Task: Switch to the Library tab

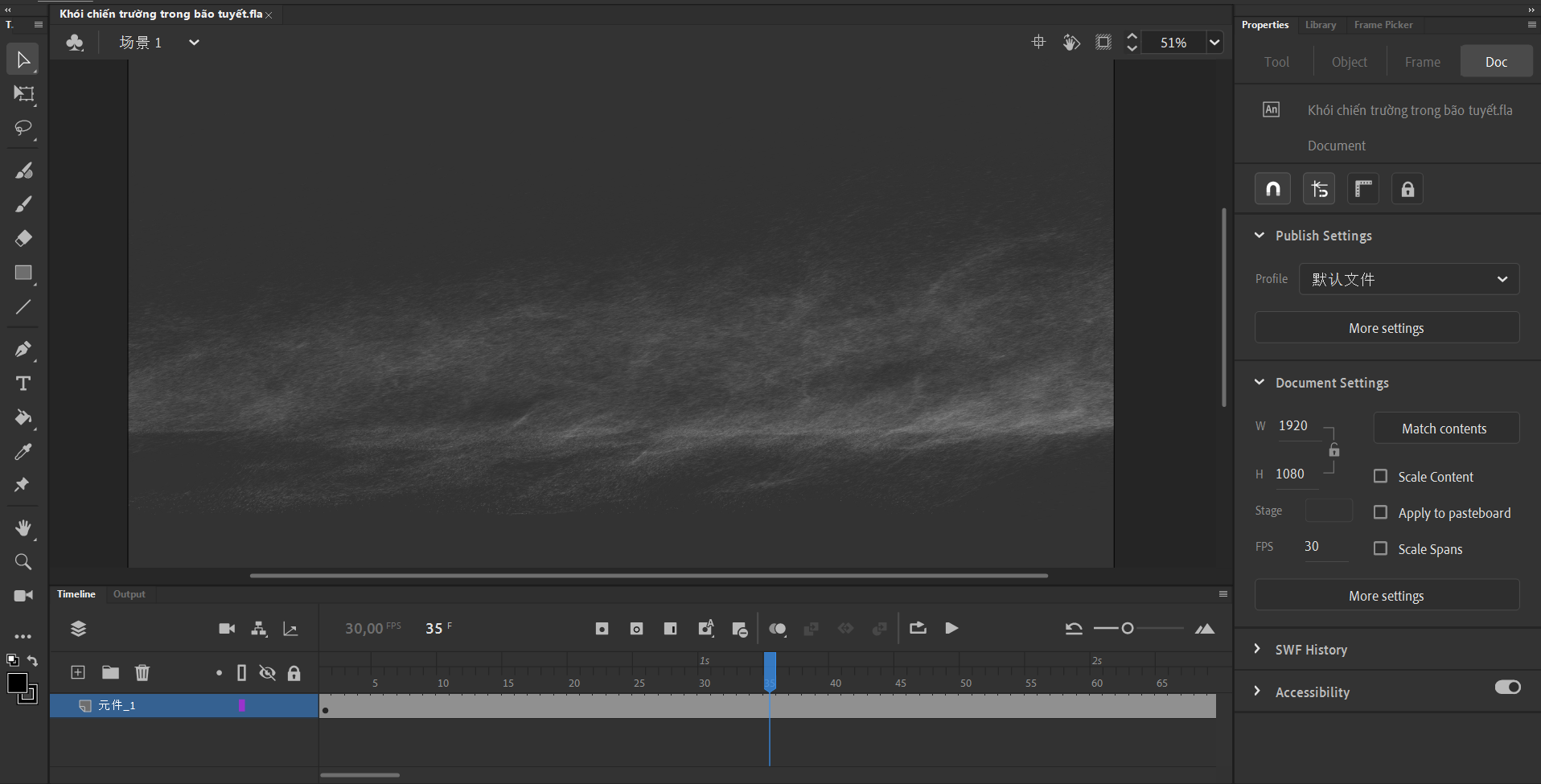Action: [x=1320, y=25]
